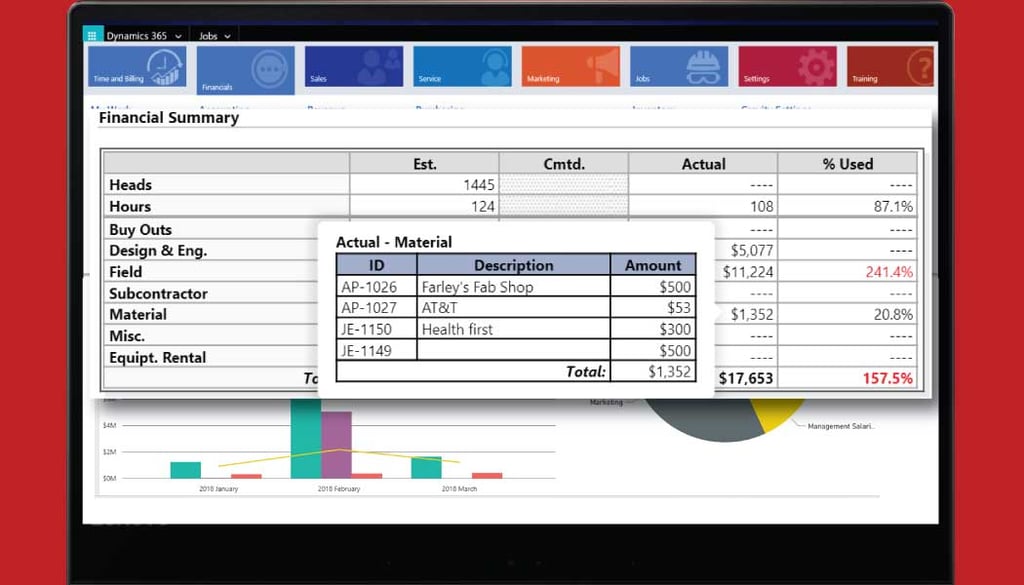This screenshot has height=585, width=1024.
Task: Click the $500 amount for JE-1149
Action: (x=675, y=351)
